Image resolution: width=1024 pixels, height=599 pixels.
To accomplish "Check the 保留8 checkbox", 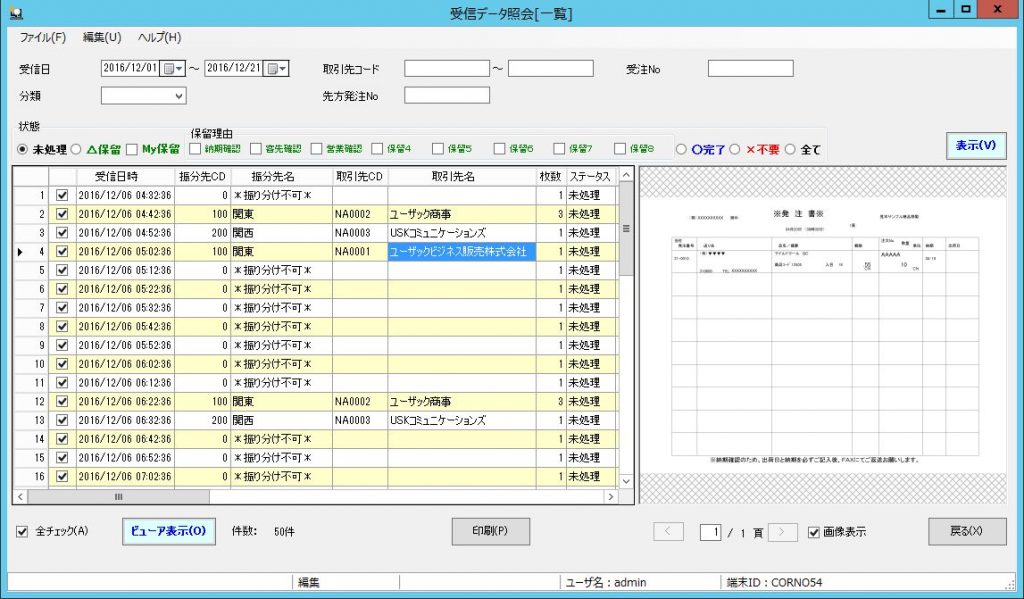I will tap(620, 149).
